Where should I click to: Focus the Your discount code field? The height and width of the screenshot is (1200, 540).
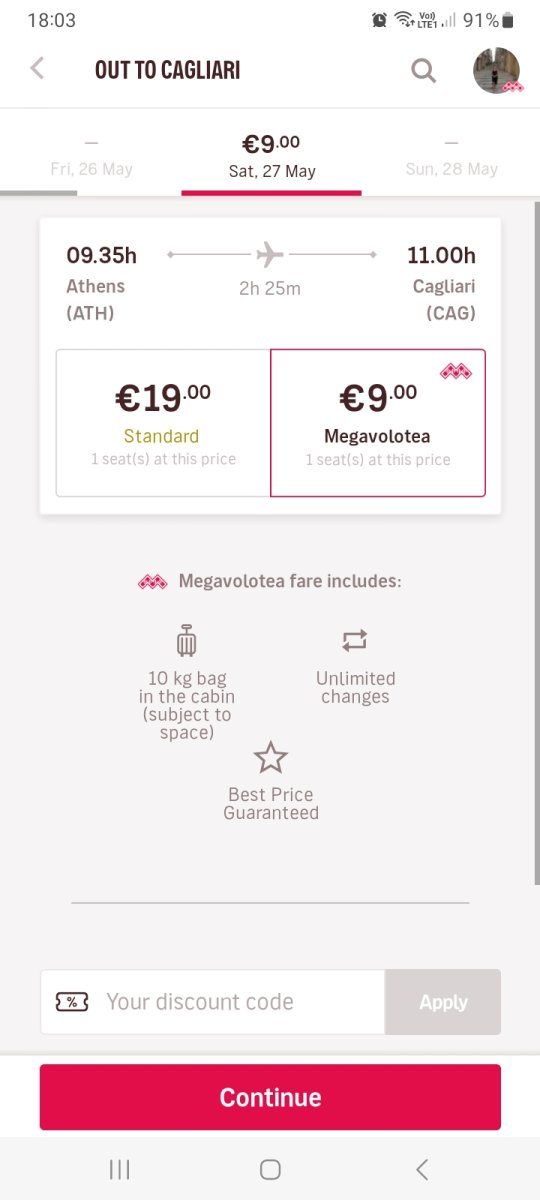213,1002
